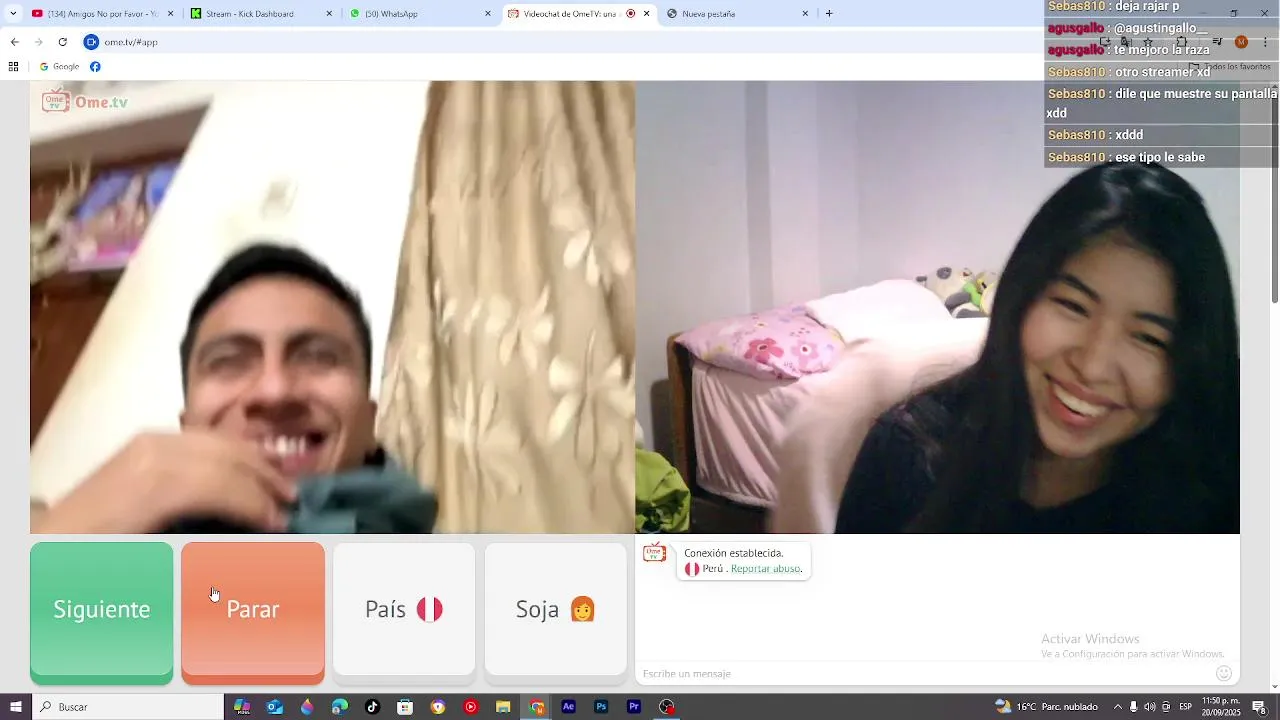Open Microsoft Edge from the taskbar
Screen dimensions: 1280x720
(x=340, y=707)
